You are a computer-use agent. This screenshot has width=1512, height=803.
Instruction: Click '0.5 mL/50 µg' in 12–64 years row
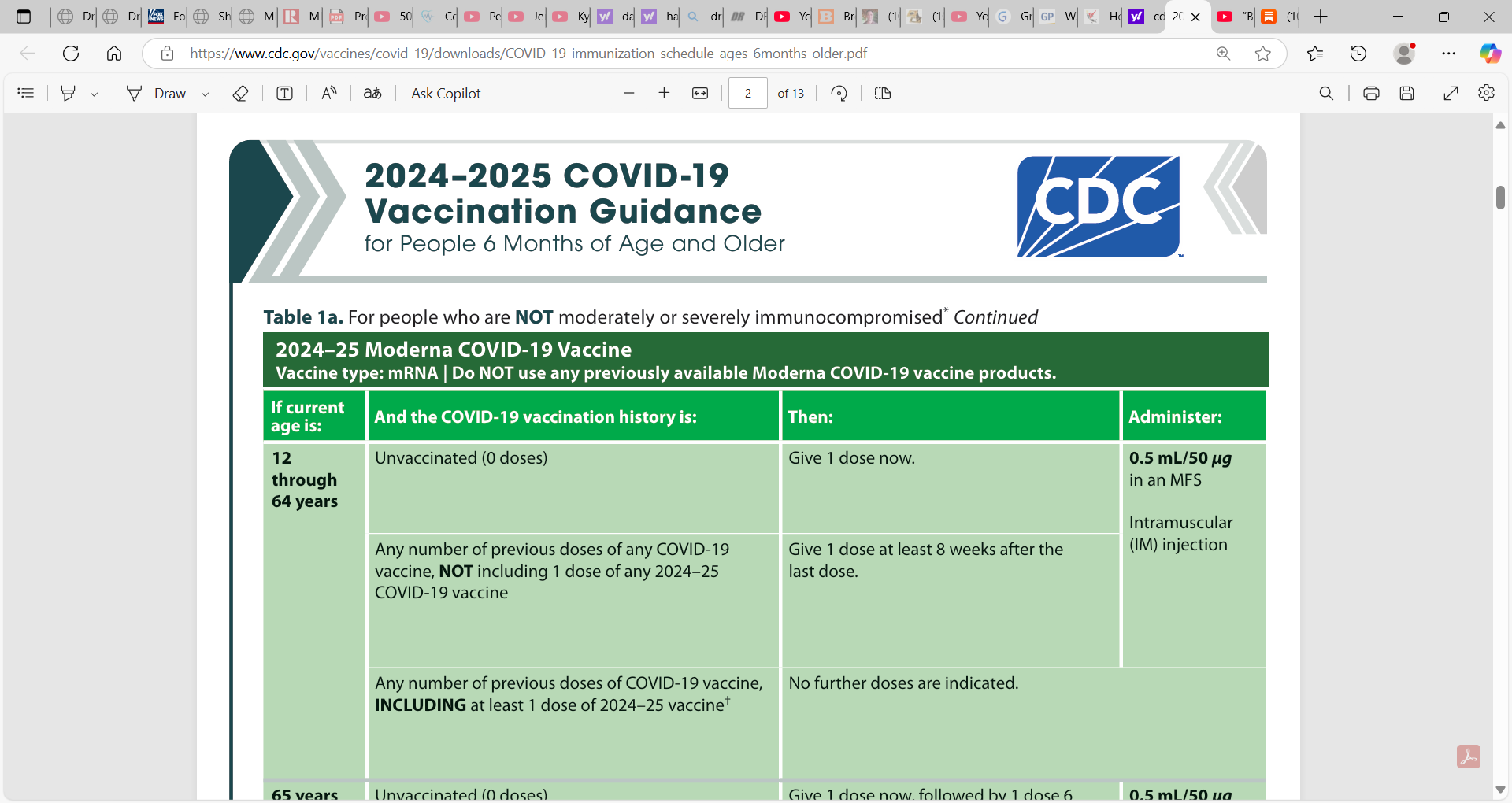1180,458
